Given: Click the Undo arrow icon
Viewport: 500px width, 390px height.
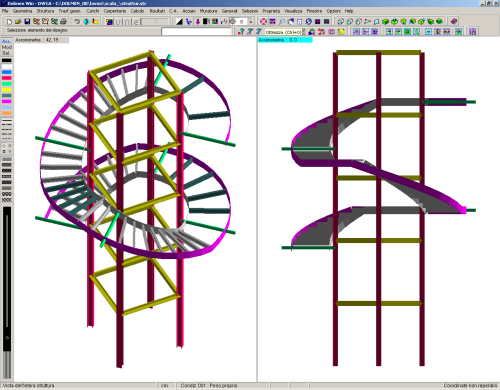Looking at the screenshot, I should 77,22.
